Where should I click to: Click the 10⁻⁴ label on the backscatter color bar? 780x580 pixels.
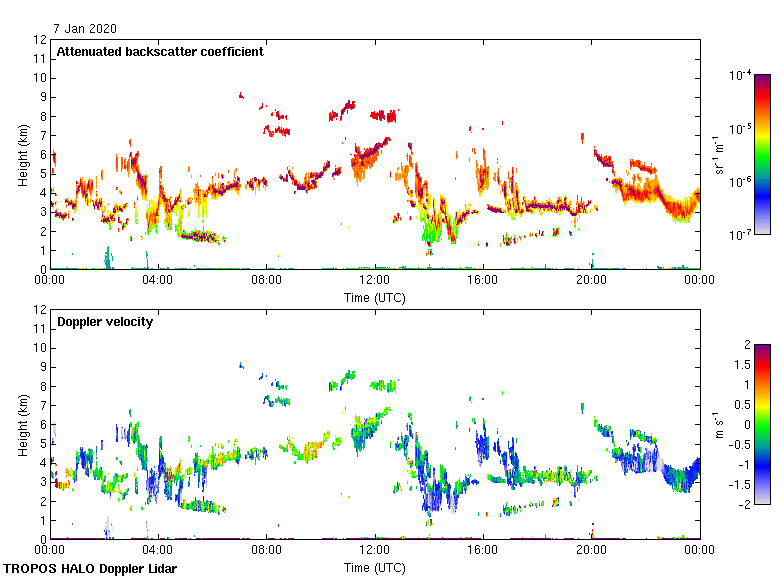[740, 75]
